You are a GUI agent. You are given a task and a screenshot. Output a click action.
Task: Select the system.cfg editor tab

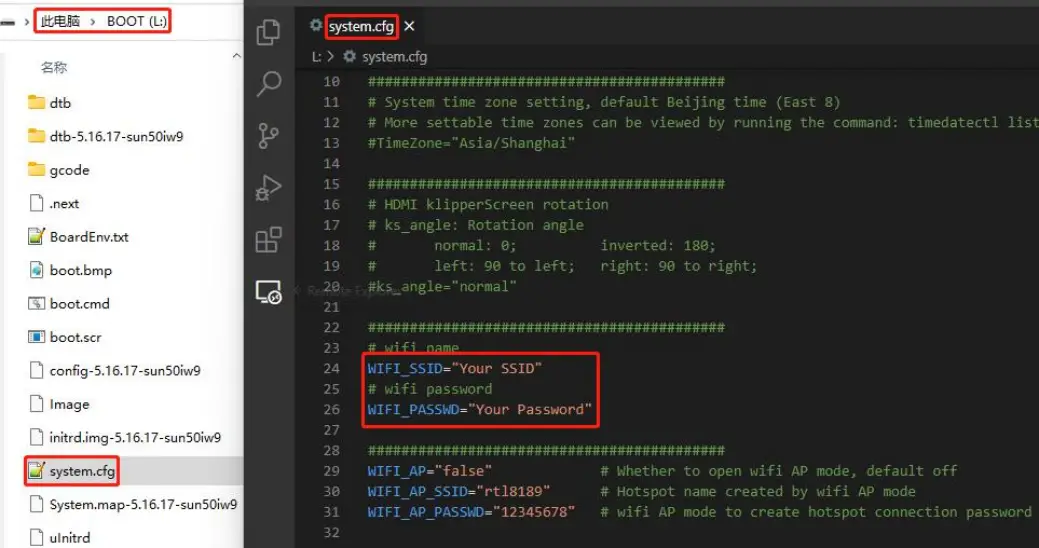361,27
